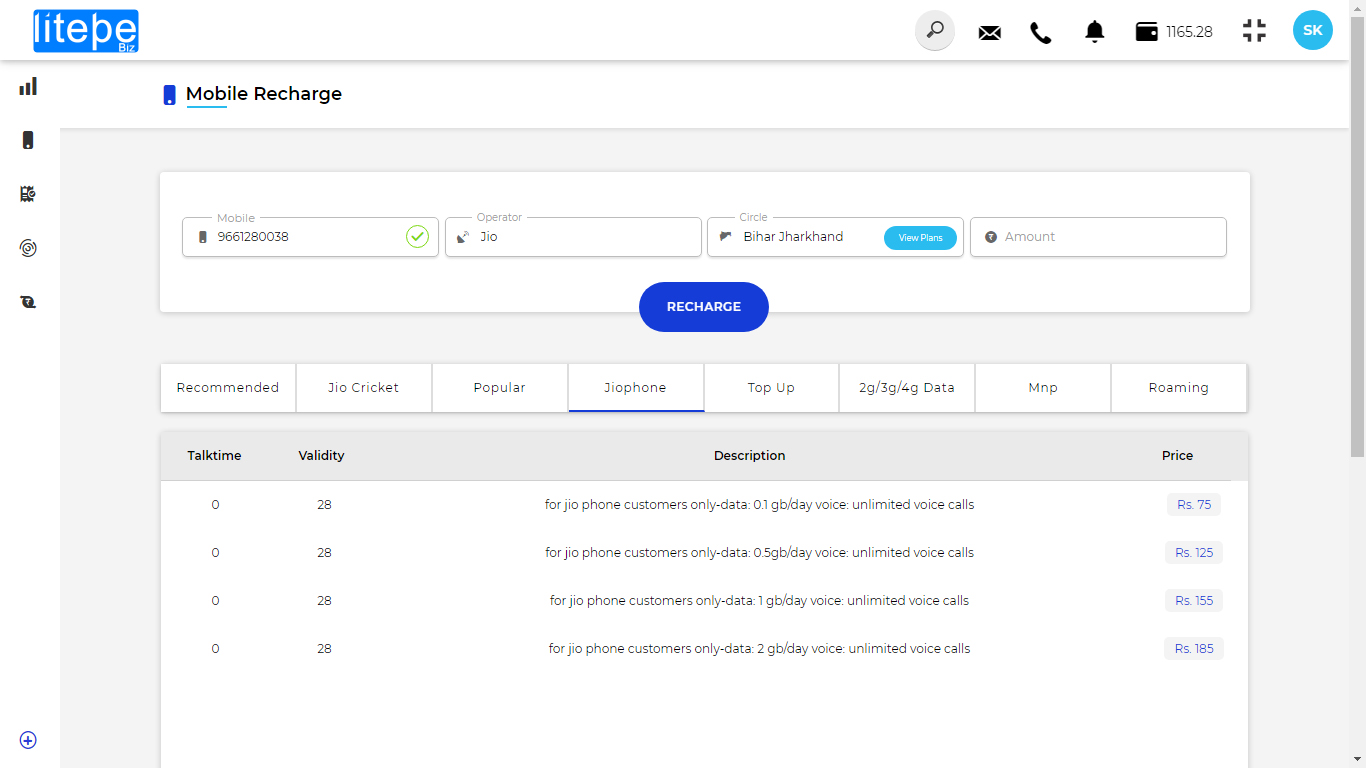Select the Top Up plans tab

771,388
